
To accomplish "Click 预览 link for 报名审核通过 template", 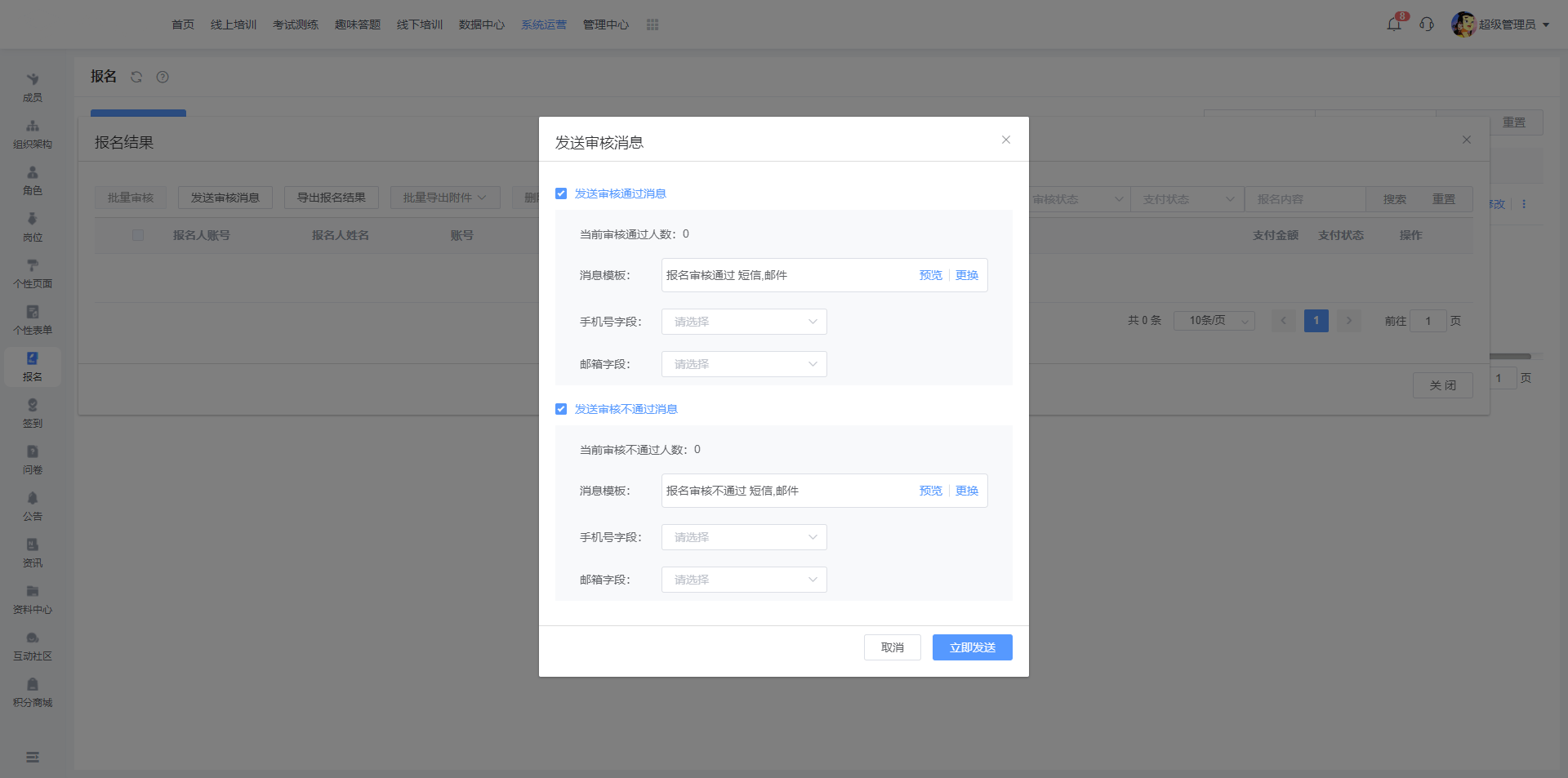I will pyautogui.click(x=930, y=275).
